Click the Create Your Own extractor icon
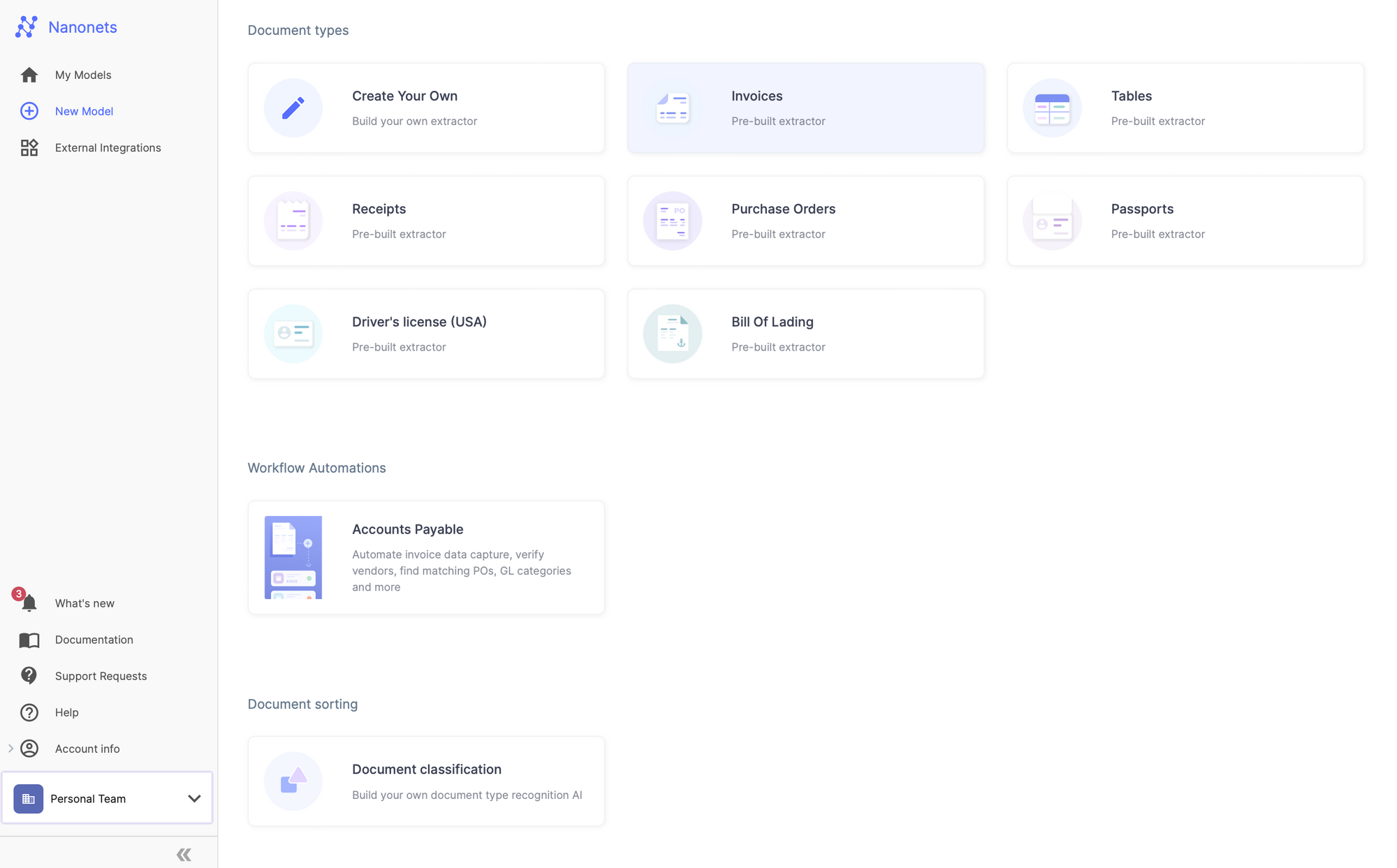 [x=293, y=108]
